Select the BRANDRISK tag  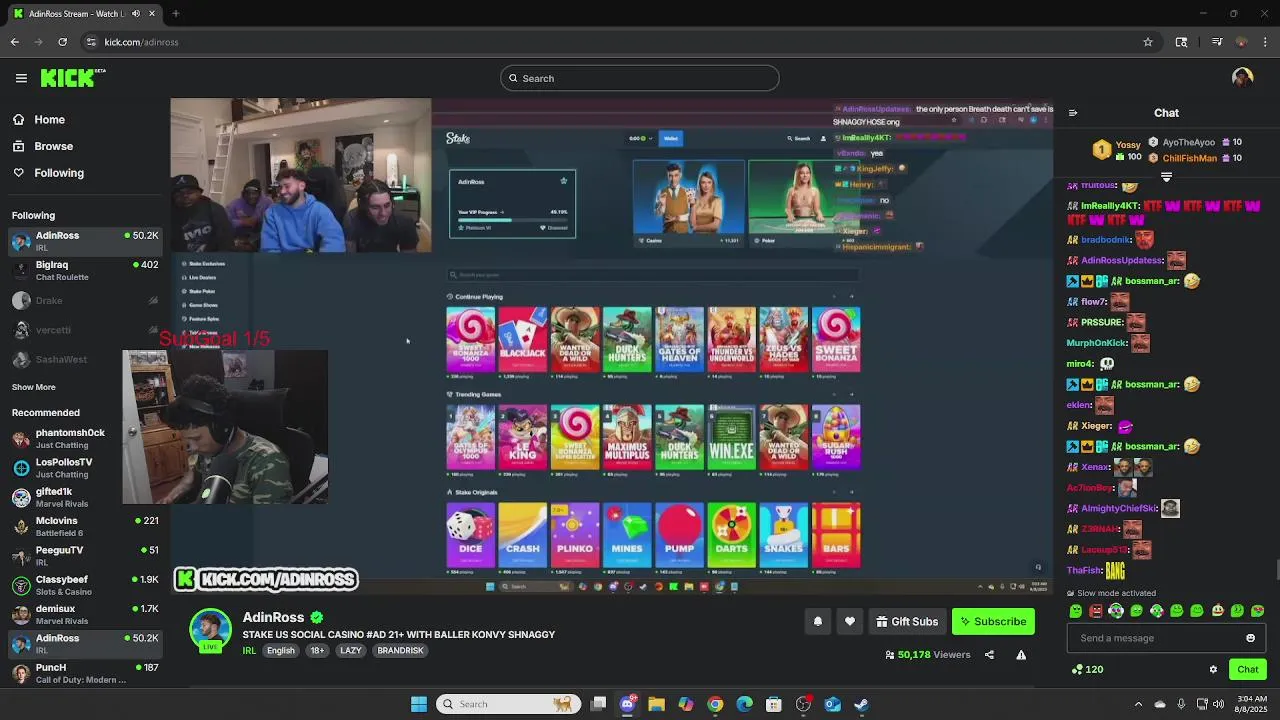click(401, 650)
